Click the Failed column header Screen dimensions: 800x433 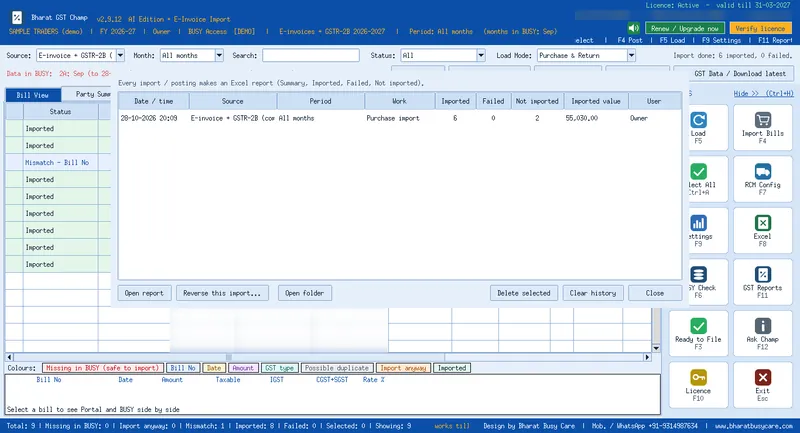click(x=493, y=101)
